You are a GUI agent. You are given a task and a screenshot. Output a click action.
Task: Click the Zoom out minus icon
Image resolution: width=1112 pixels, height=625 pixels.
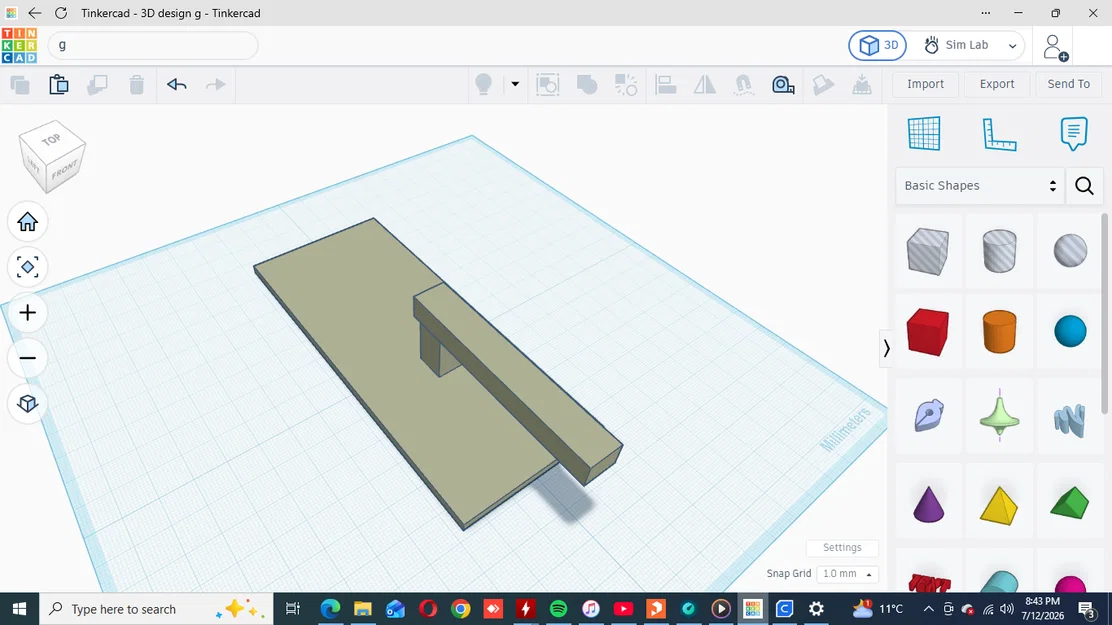pos(28,358)
